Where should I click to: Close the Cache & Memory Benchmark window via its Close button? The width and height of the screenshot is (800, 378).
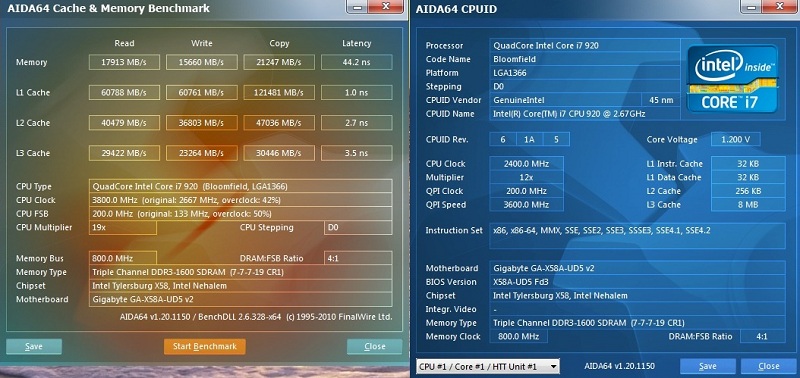click(374, 346)
